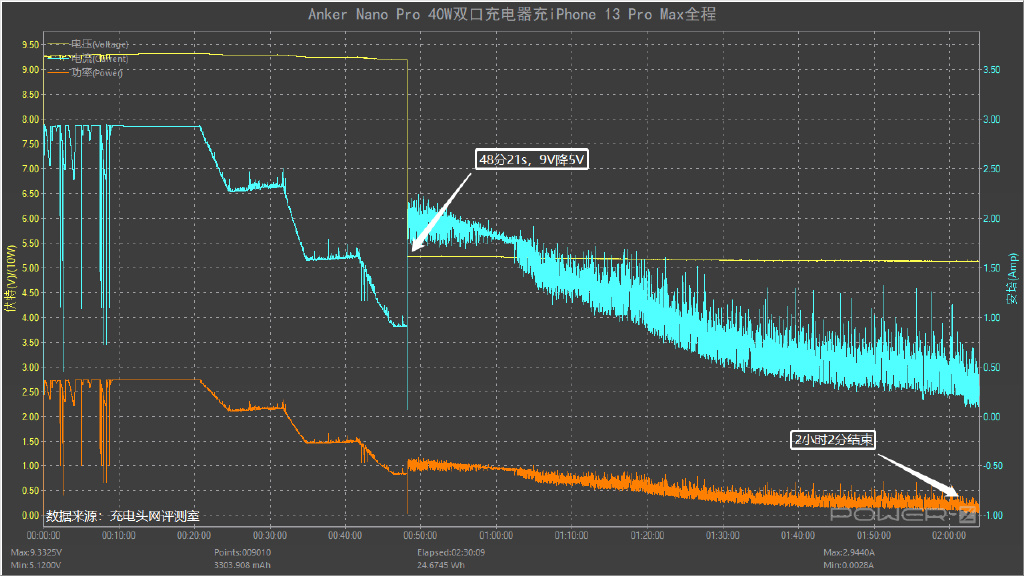Viewport: 1024px width, 576px height.
Task: Click the 2.00 tick on the right Amp axis
Action: tap(991, 218)
